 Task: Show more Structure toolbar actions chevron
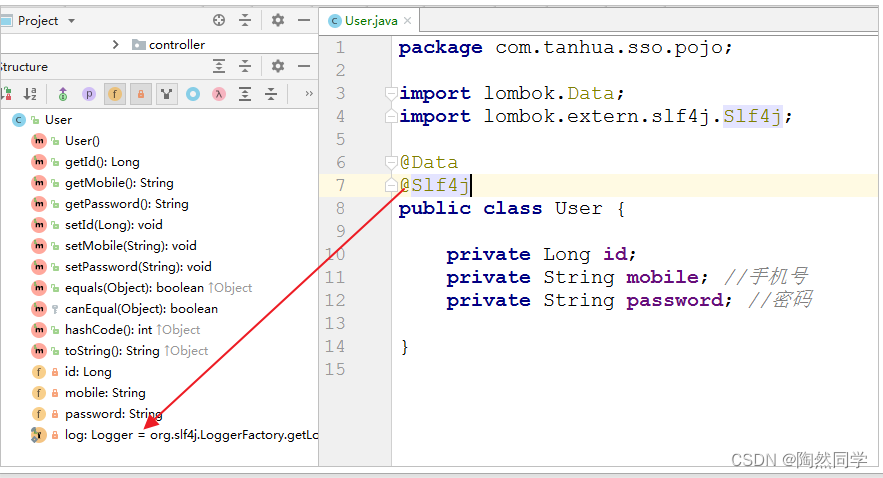click(309, 93)
